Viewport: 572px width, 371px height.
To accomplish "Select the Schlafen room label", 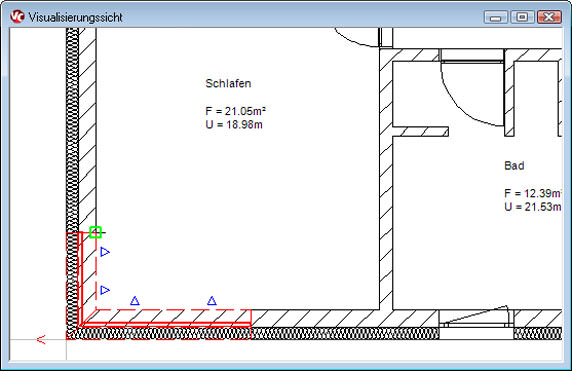I will coord(228,84).
